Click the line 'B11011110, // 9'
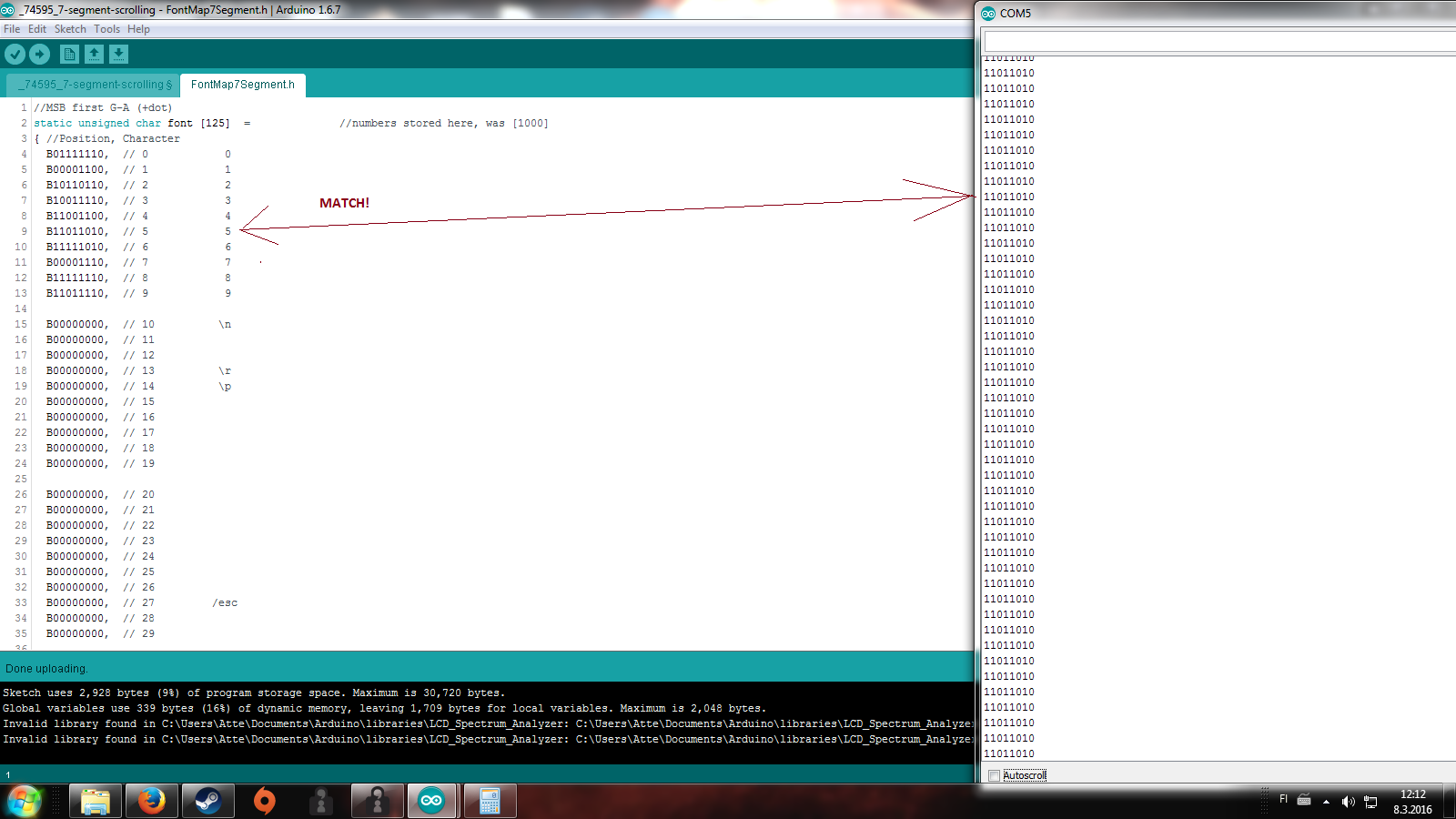Screen dimensions: 1456x819 pyautogui.click(x=97, y=293)
